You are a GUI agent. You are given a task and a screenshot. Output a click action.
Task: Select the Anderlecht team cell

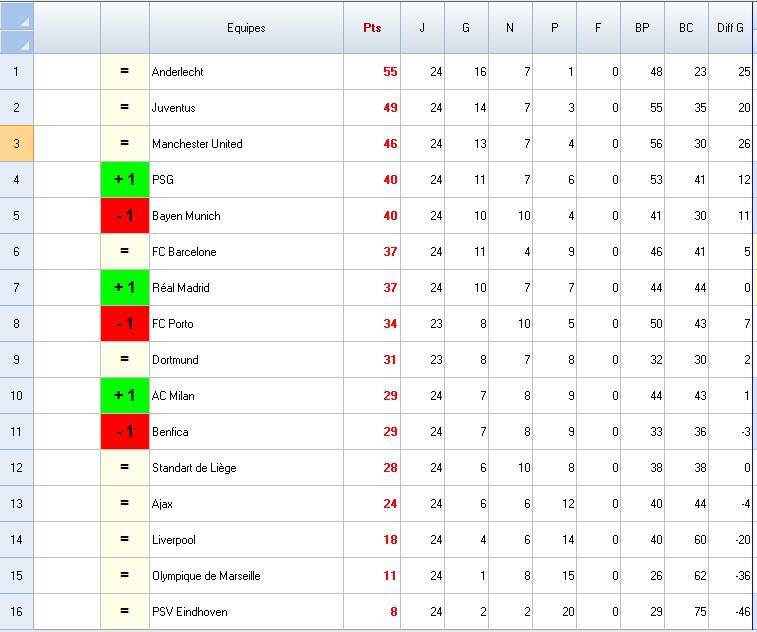click(x=245, y=72)
